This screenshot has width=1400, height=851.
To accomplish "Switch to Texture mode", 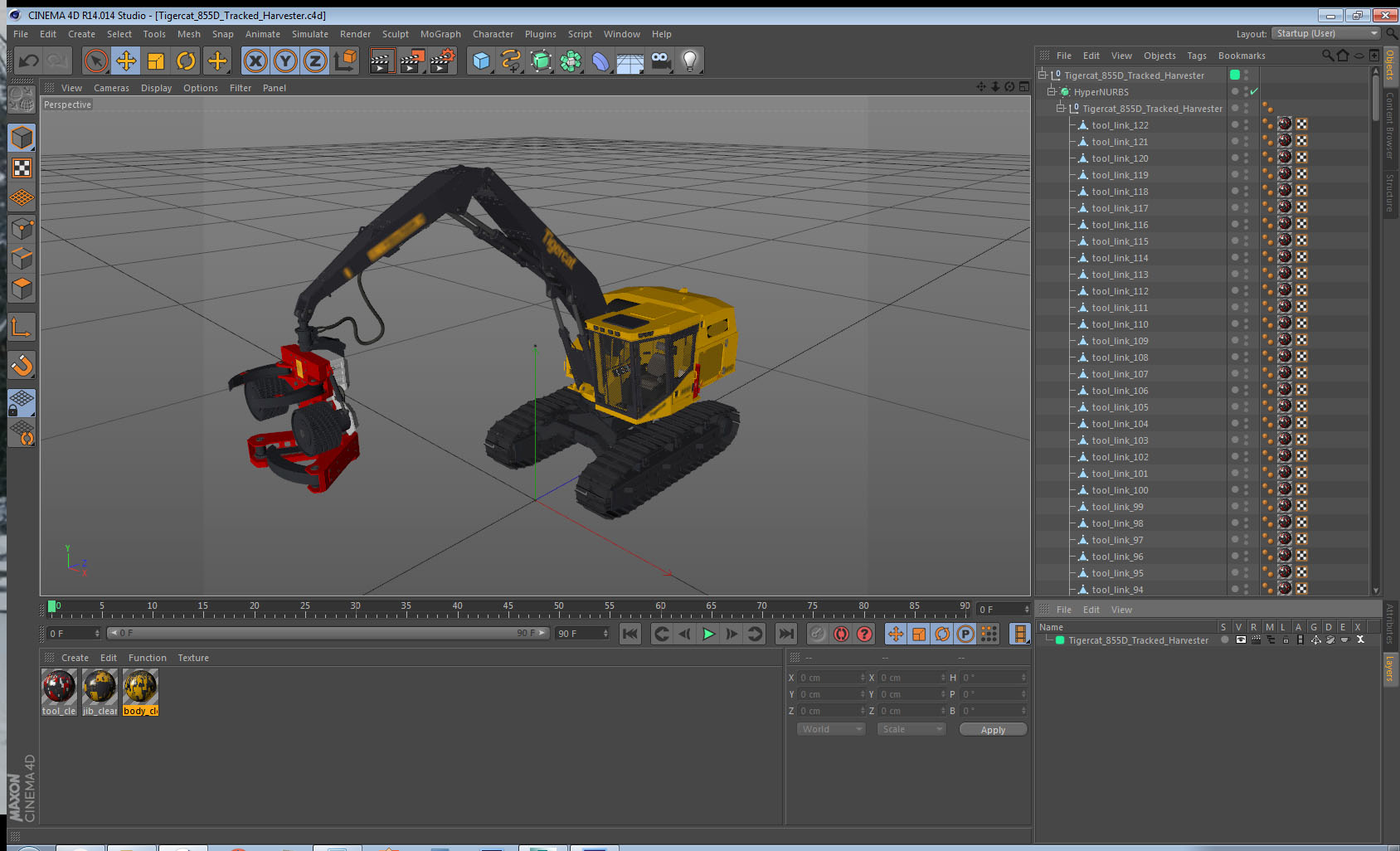I will click(22, 168).
